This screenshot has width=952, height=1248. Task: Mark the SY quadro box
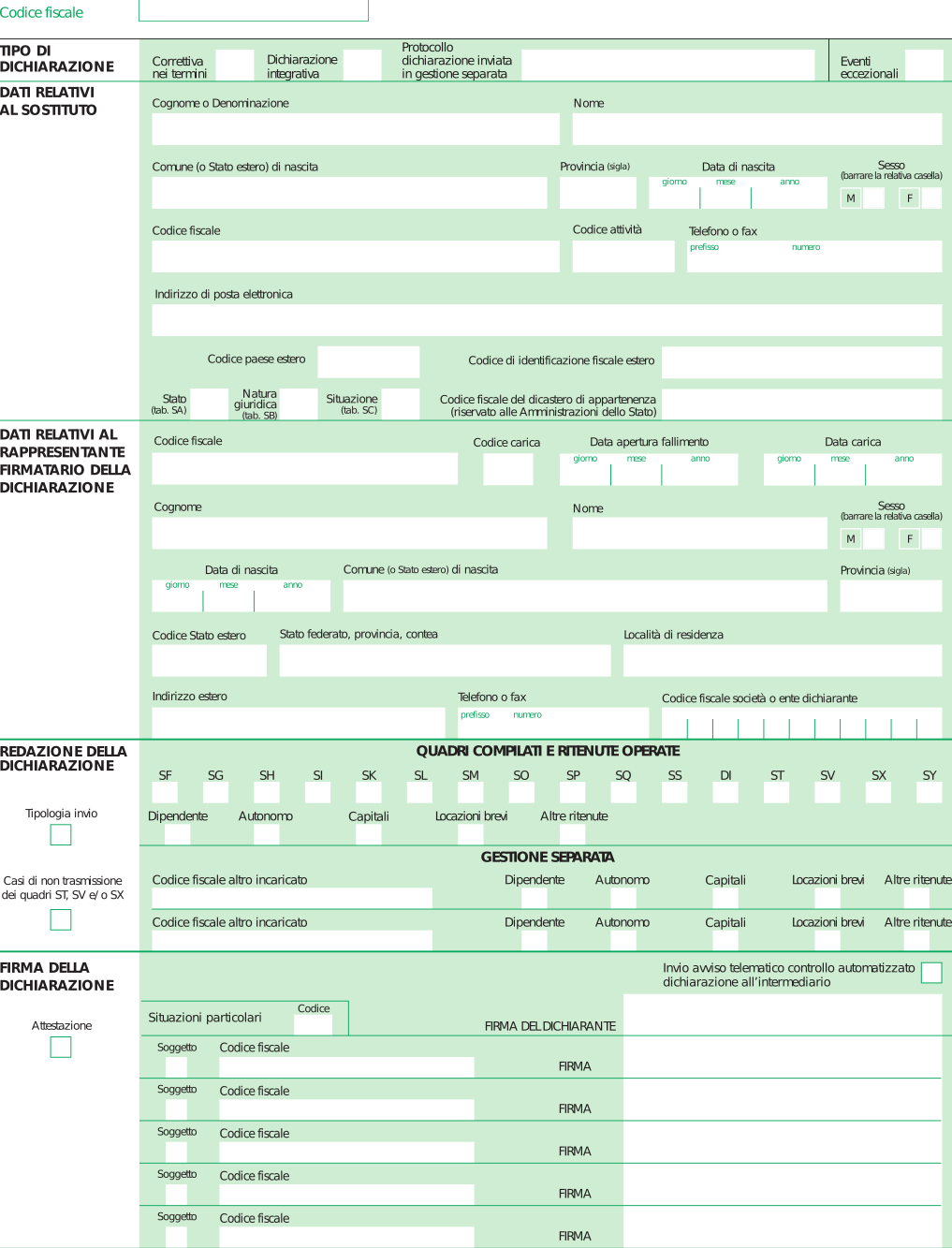click(x=929, y=793)
